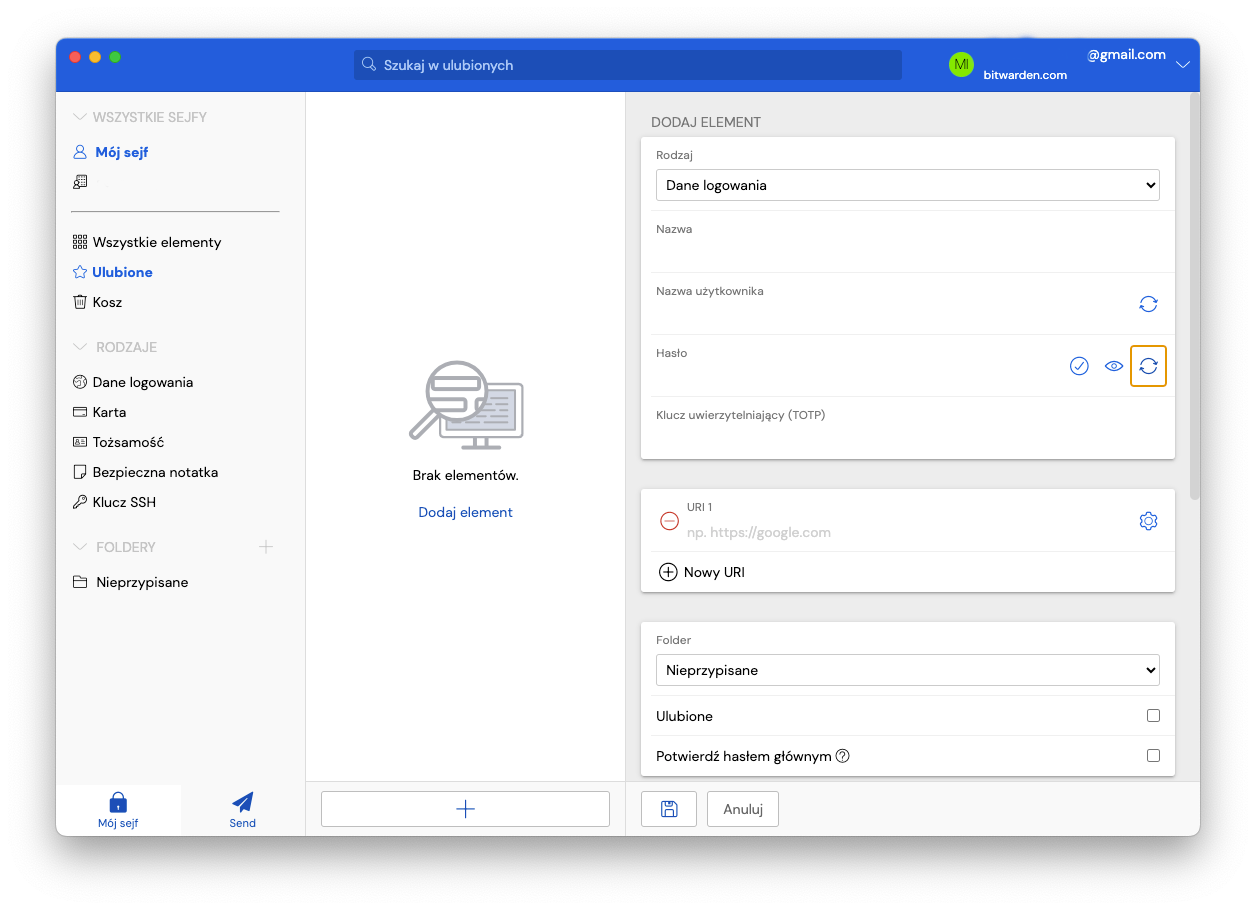This screenshot has height=910, width=1256.
Task: Click the magnifier icon in the search bar
Action: pos(368,64)
